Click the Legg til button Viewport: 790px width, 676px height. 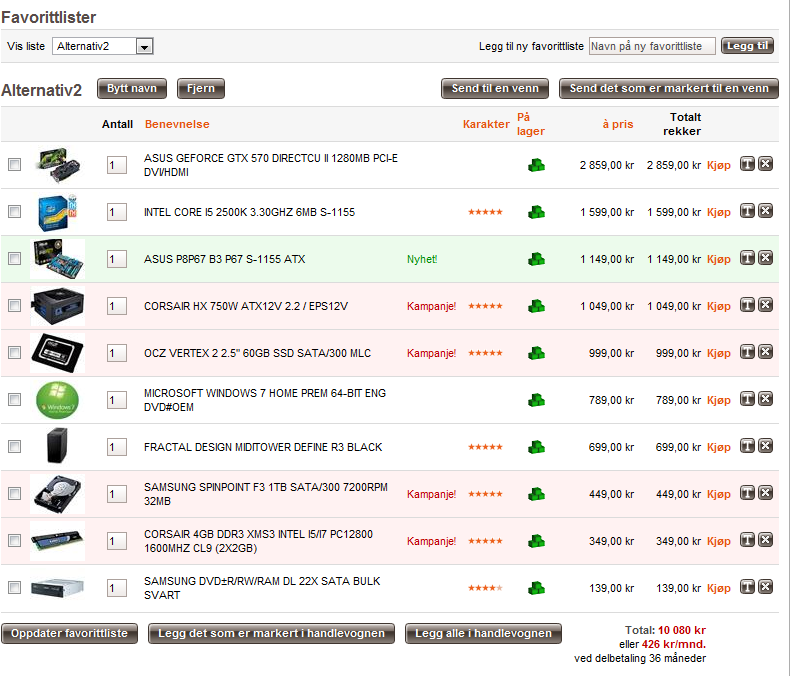coord(747,46)
